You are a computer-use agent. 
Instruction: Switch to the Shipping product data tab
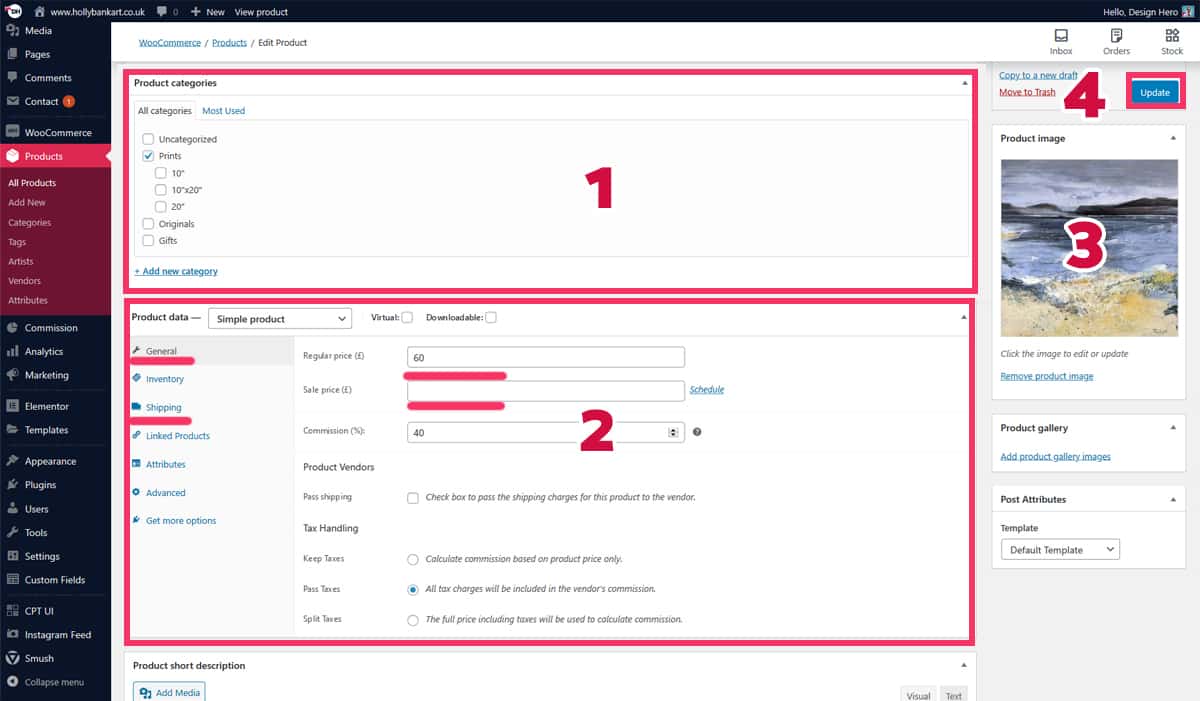163,408
